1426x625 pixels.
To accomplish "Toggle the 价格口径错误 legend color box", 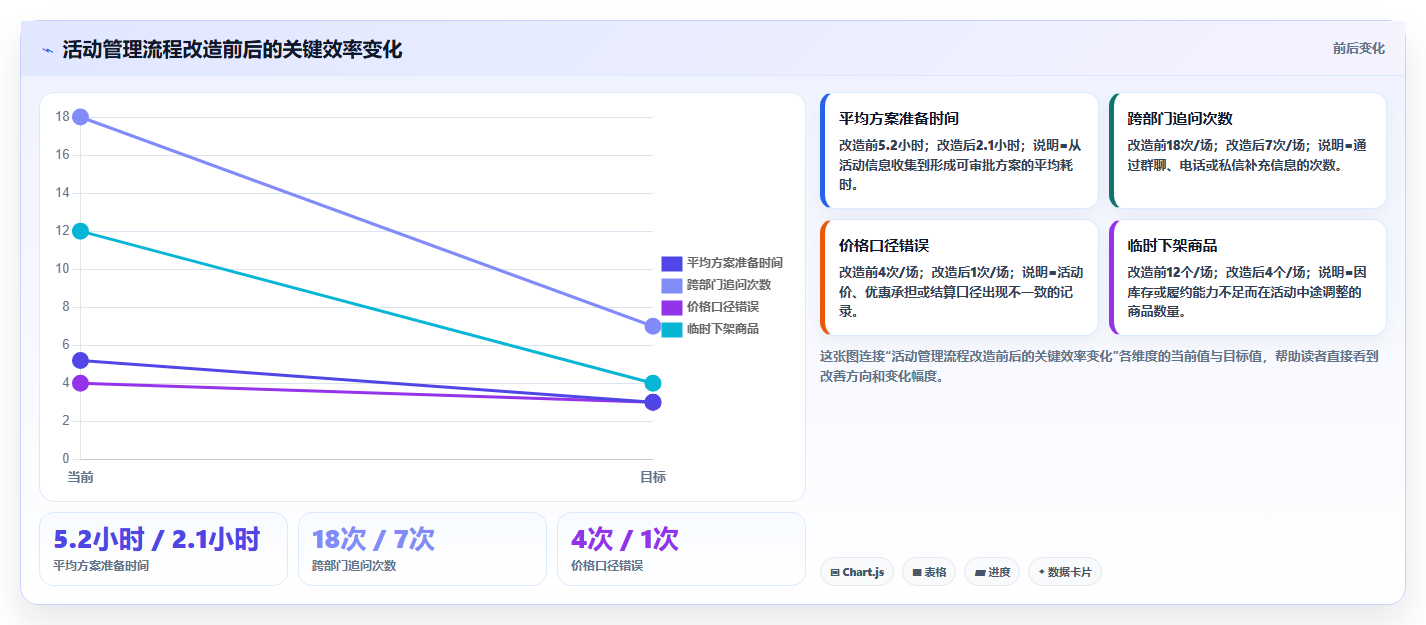I will point(672,307).
